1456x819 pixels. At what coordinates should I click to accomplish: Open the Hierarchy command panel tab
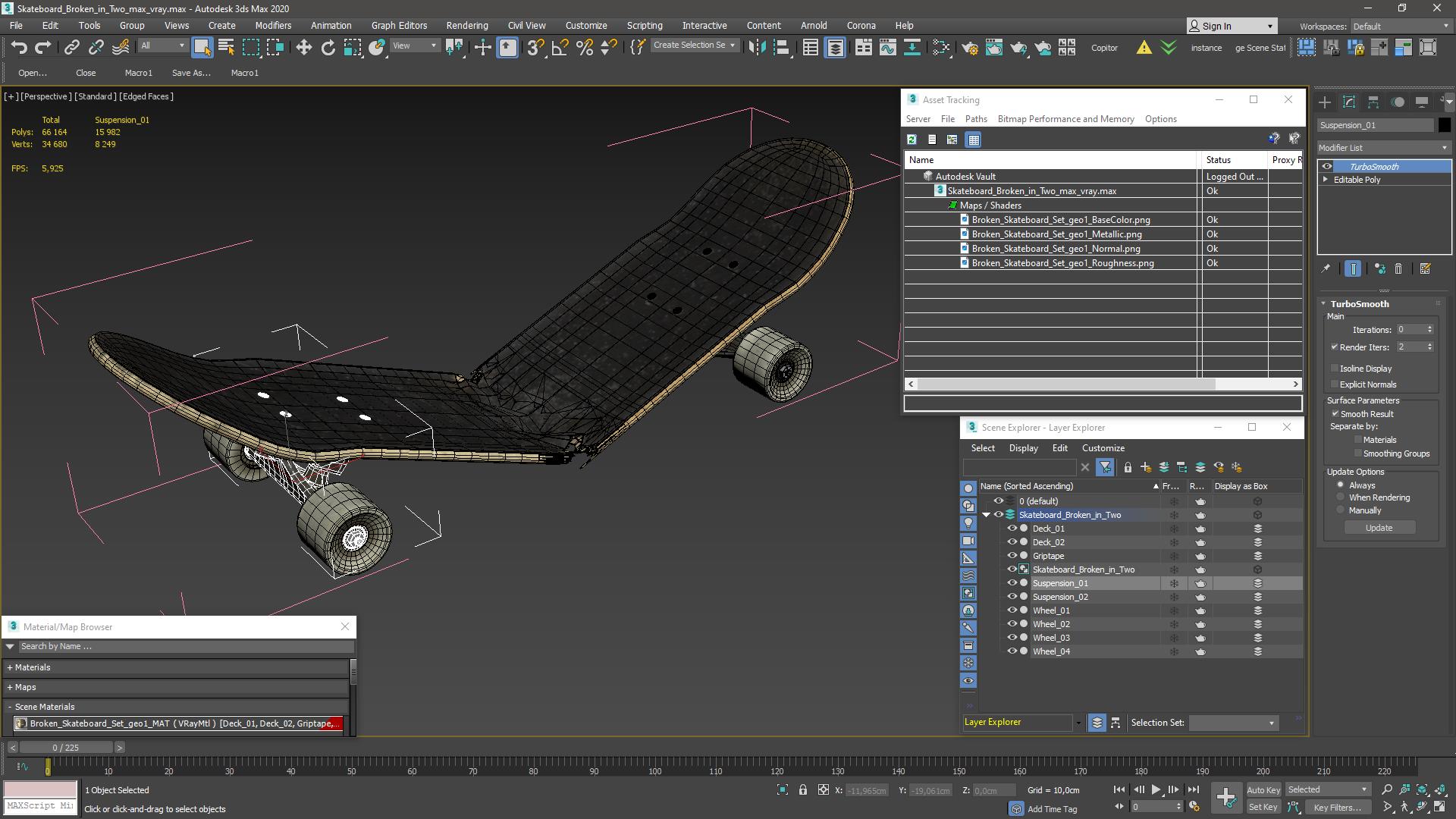pyautogui.click(x=1373, y=102)
